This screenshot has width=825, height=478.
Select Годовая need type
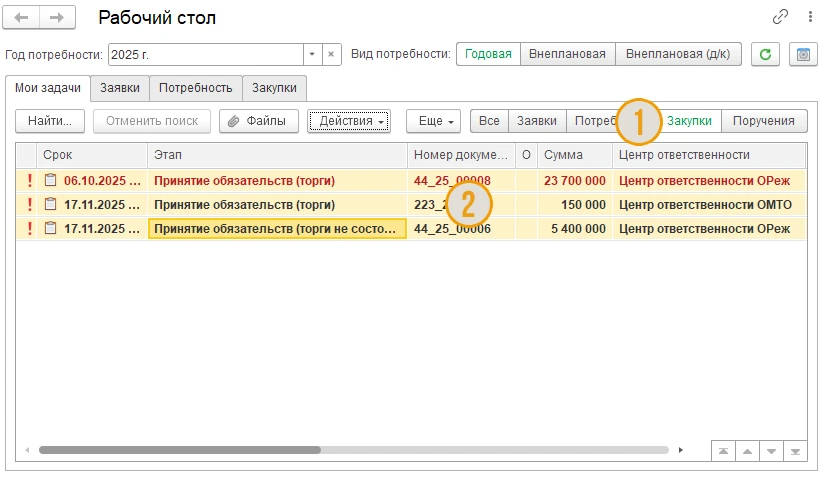(x=488, y=54)
